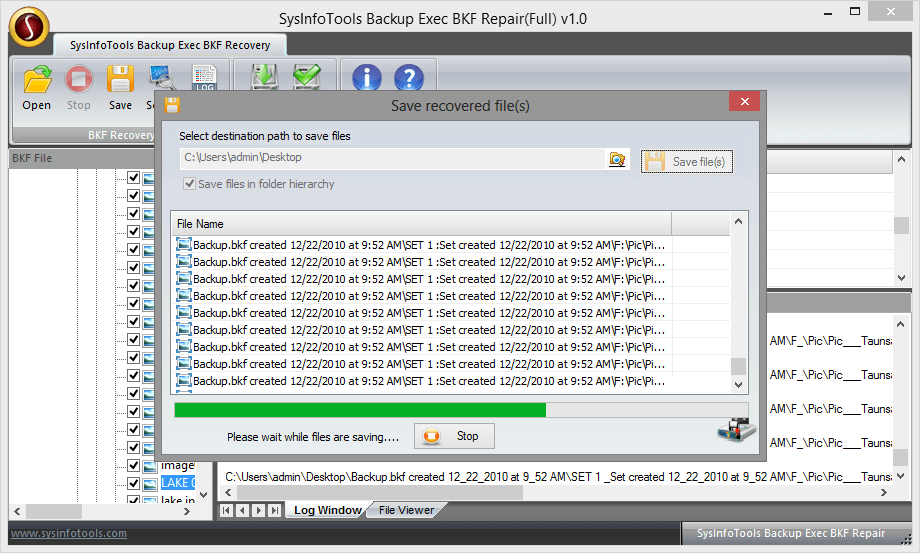Select the image tree item
The image size is (920, 553).
point(177,466)
